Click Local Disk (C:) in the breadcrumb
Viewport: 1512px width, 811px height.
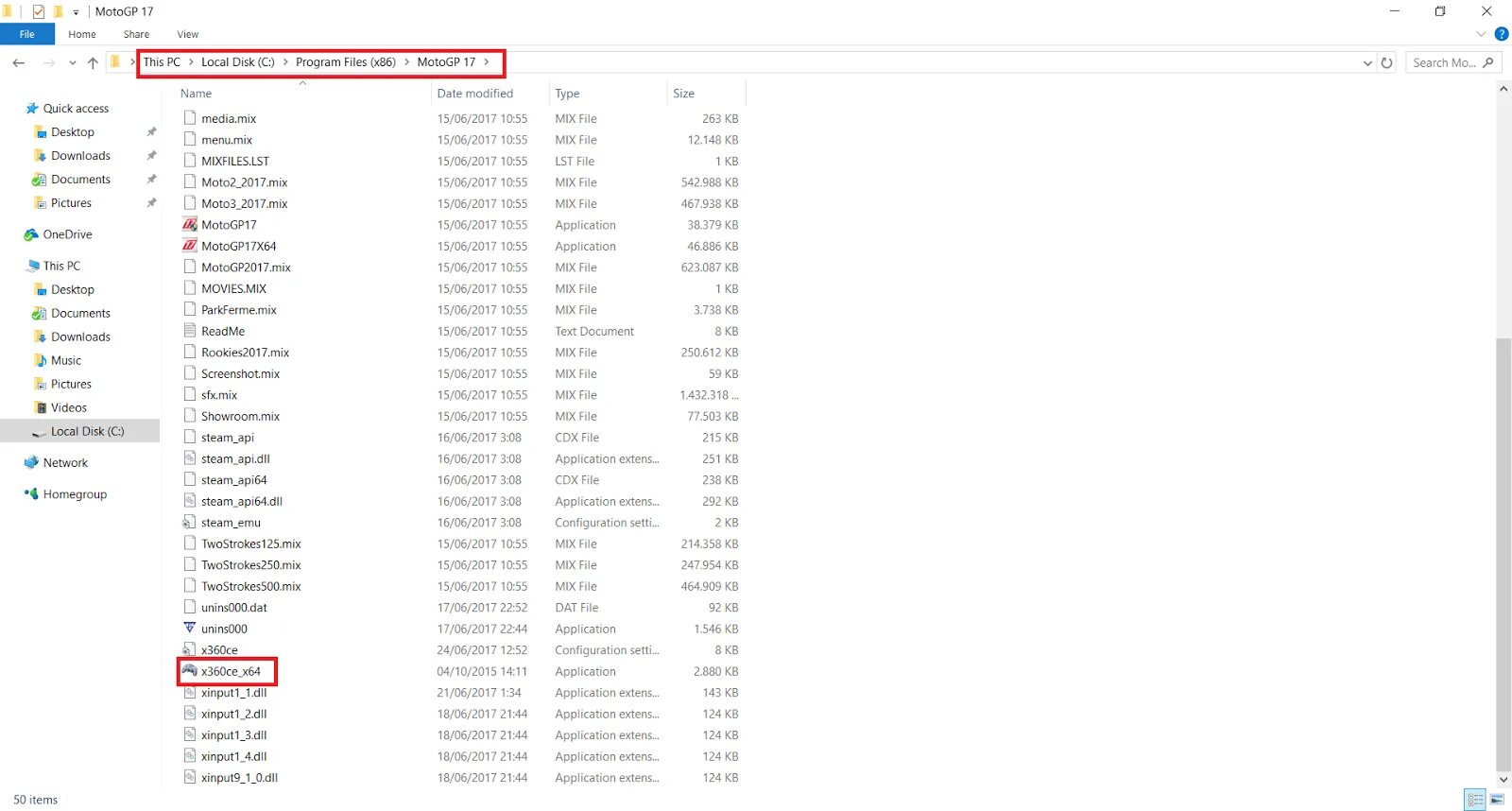point(238,62)
